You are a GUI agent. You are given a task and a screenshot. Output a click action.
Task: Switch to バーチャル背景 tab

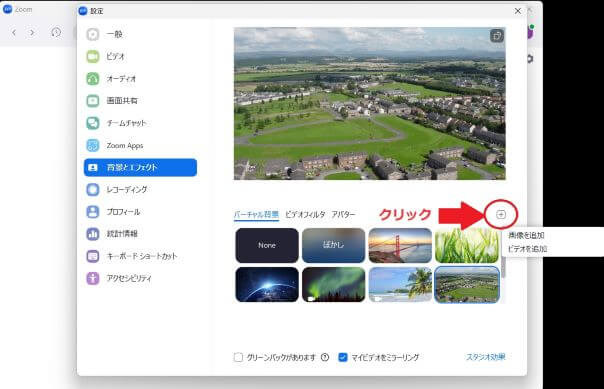coord(256,215)
